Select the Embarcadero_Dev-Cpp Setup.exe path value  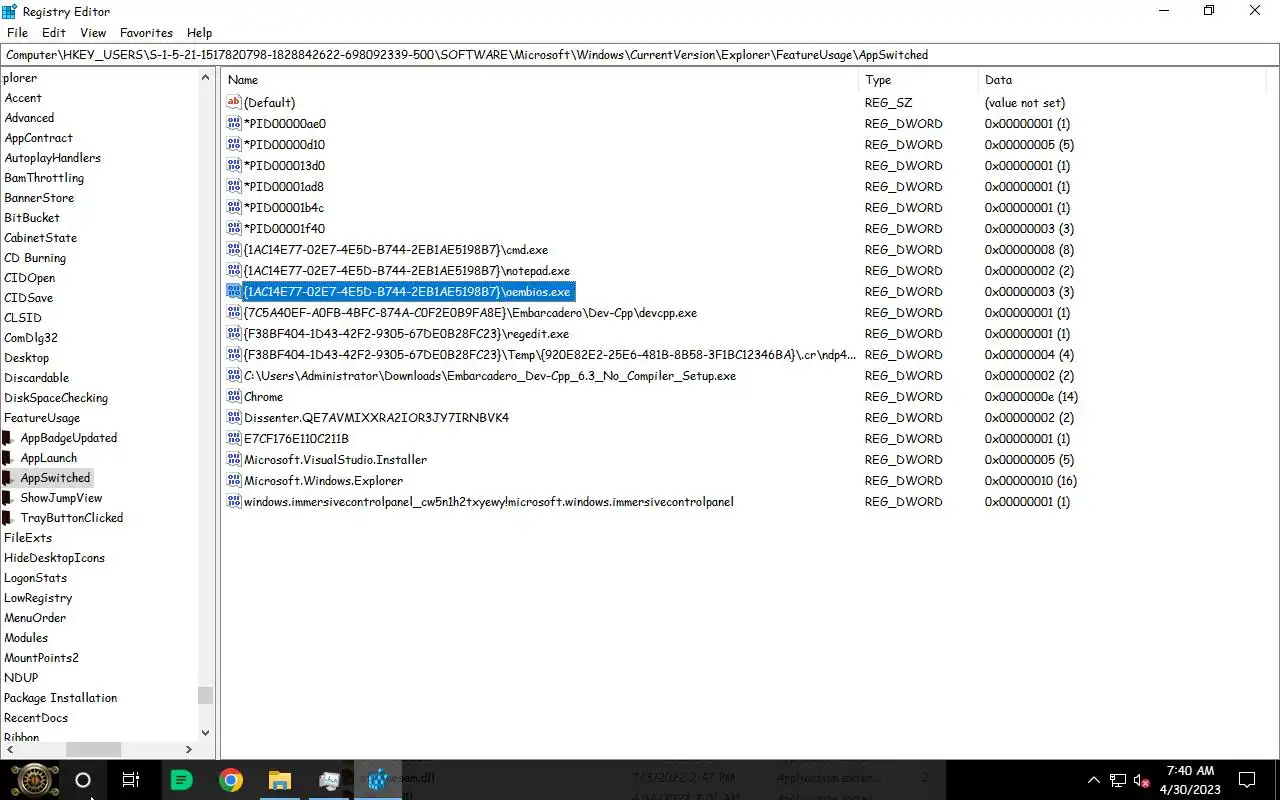pos(490,376)
